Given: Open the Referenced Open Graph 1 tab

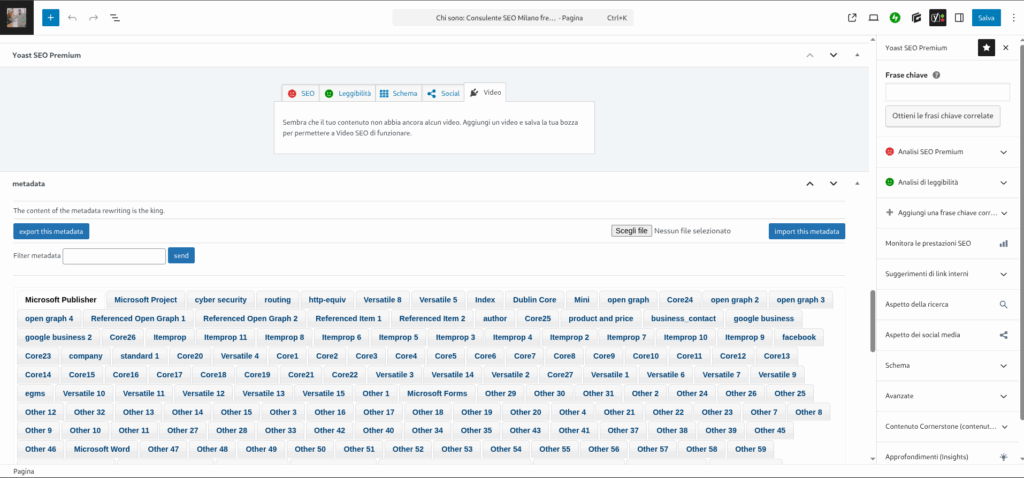Looking at the screenshot, I should tap(138, 319).
